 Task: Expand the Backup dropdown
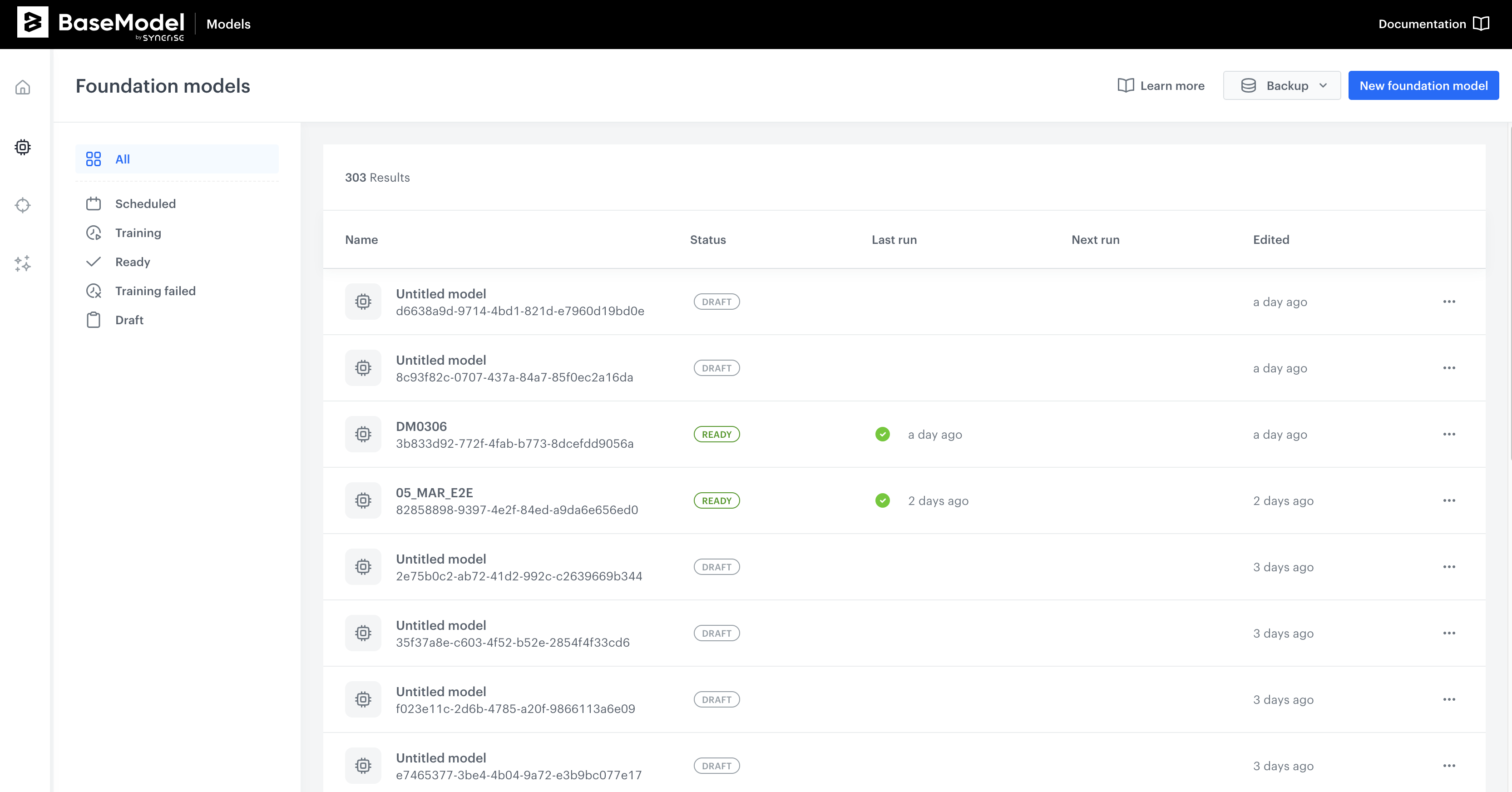[1281, 86]
